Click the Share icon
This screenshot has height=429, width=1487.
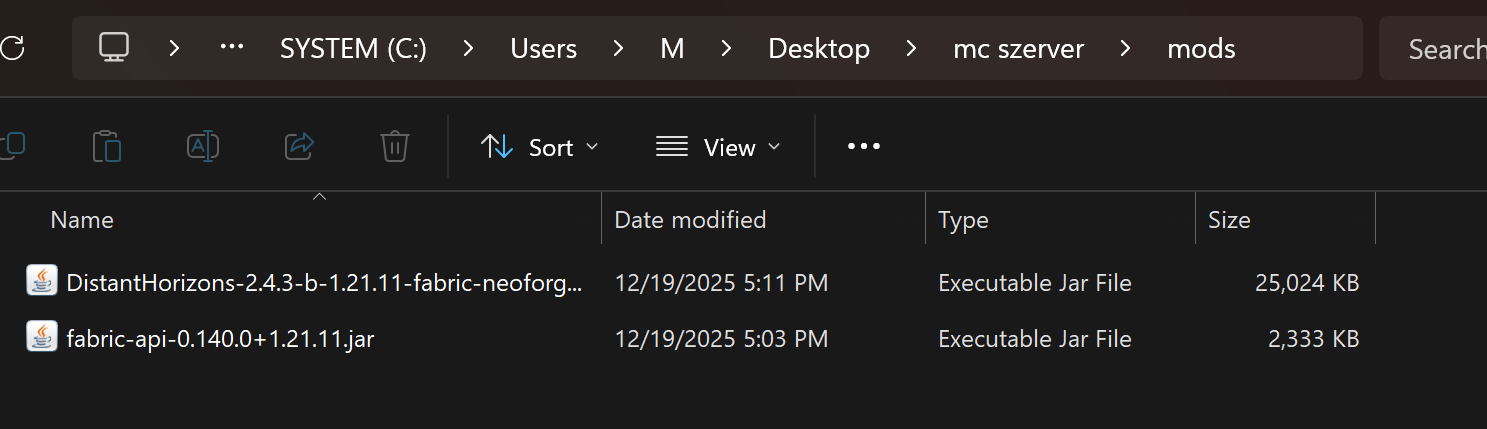point(299,147)
